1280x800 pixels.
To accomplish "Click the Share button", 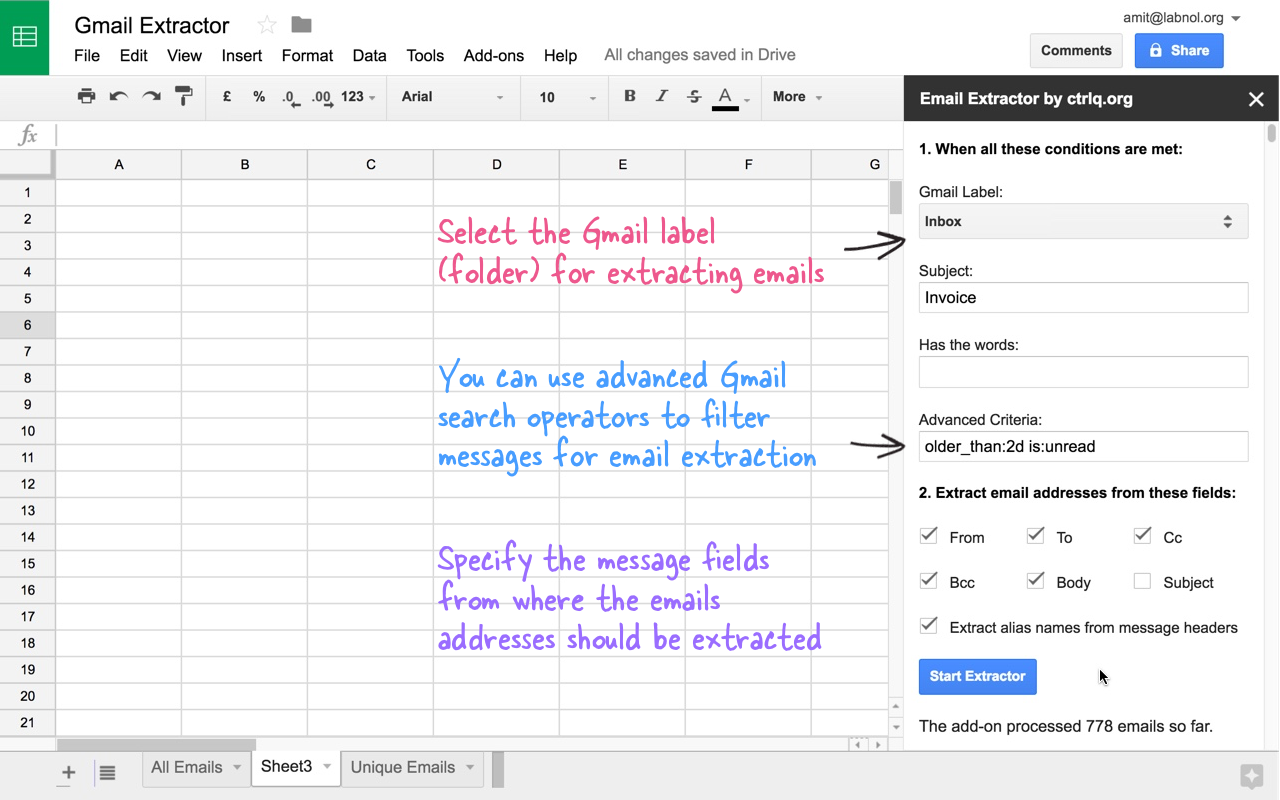I will (1179, 50).
